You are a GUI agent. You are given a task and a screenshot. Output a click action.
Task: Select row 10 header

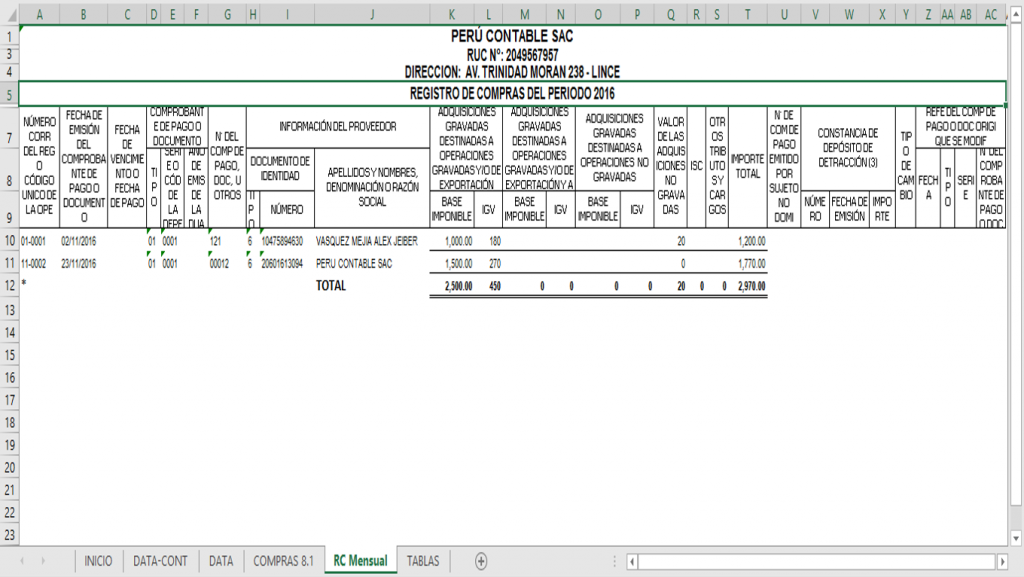click(x=10, y=241)
